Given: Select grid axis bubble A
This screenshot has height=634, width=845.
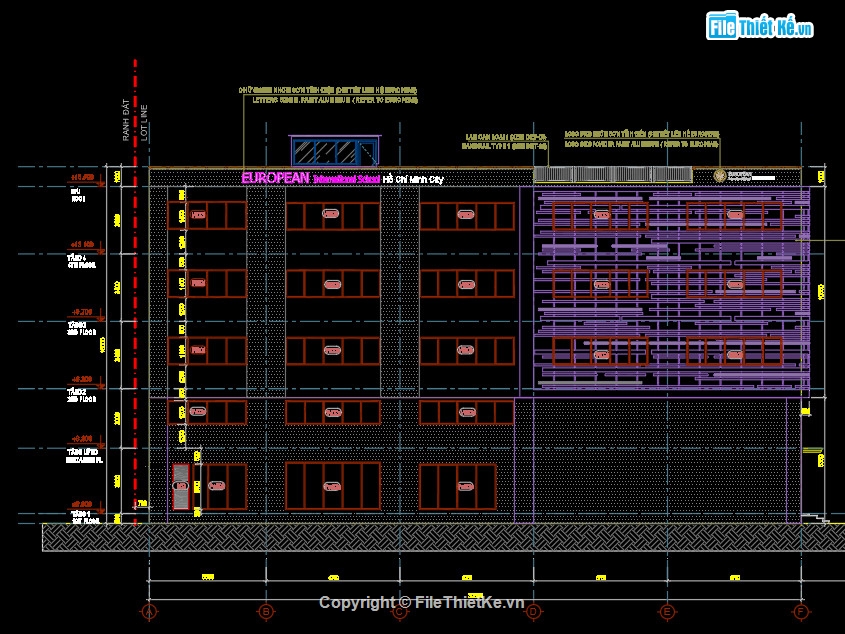Looking at the screenshot, I should pos(149,612).
